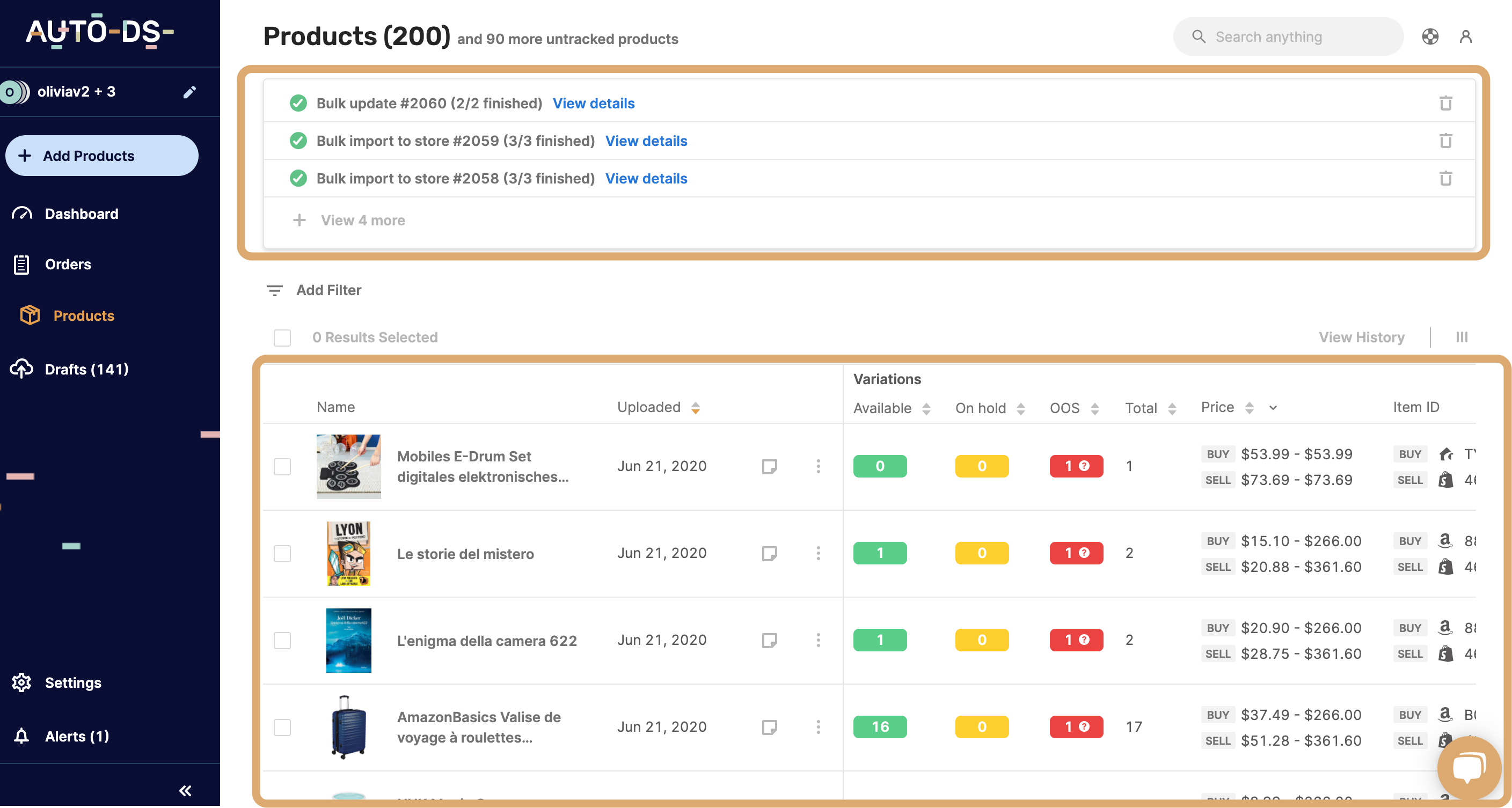
Task: Click Home Depot buy icon for E-Drum Set
Action: pyautogui.click(x=1447, y=454)
